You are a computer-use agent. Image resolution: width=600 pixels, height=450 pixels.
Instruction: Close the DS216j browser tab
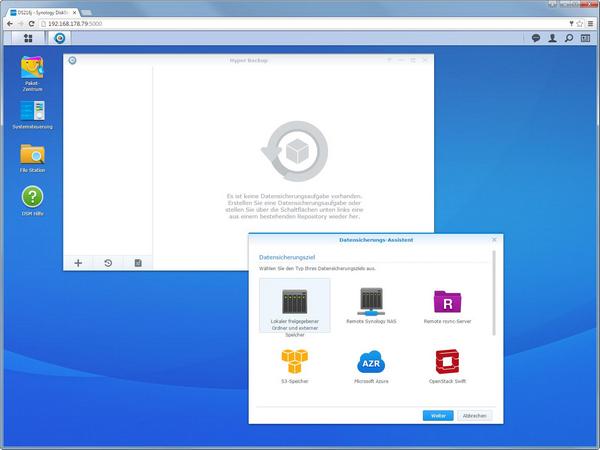click(75, 13)
